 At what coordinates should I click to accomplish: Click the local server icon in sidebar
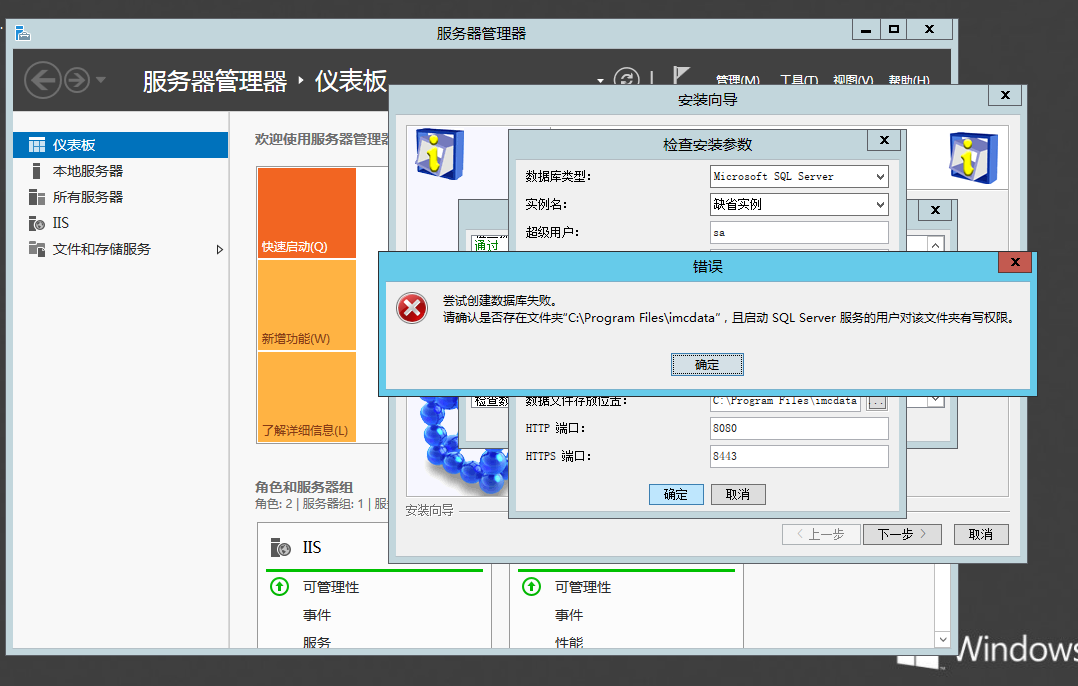pos(36,170)
